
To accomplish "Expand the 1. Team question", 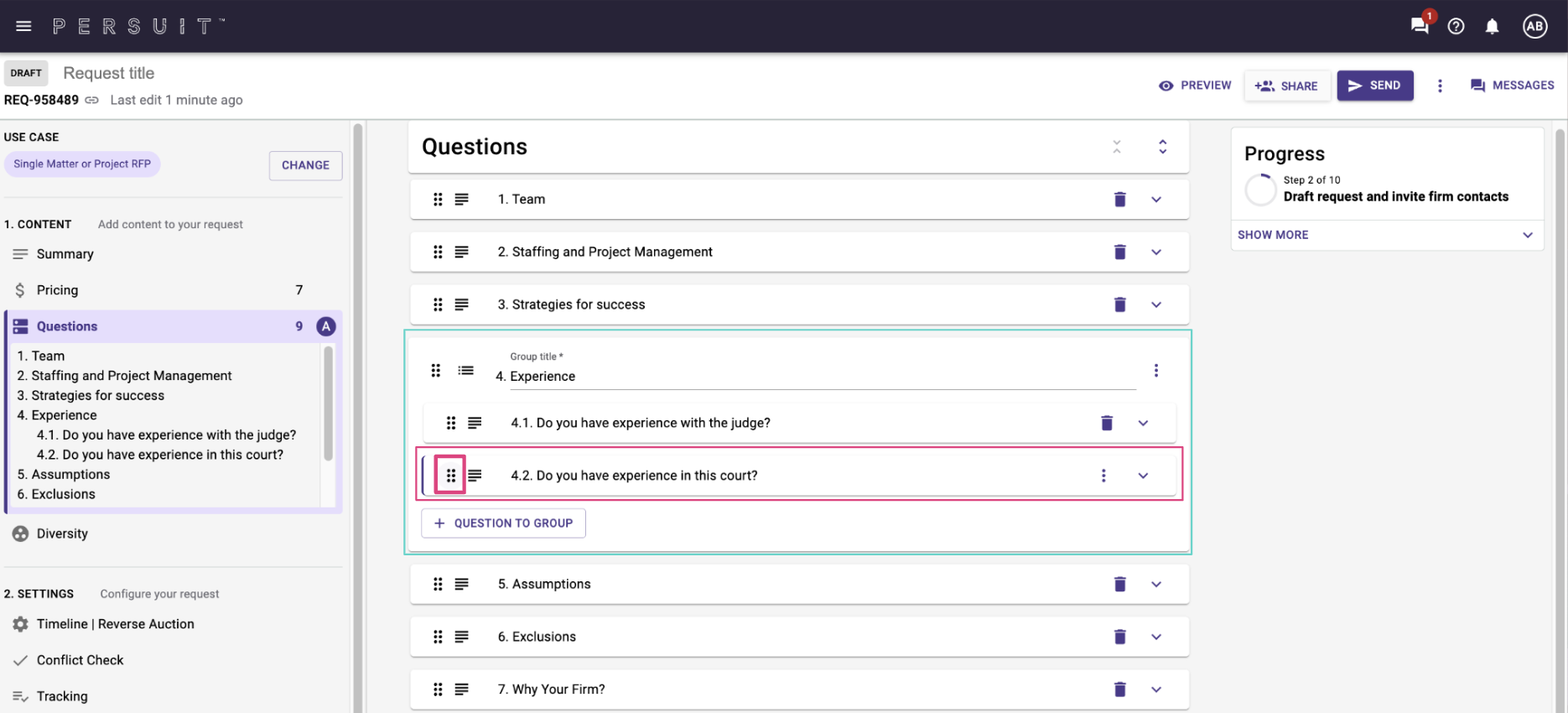I will pyautogui.click(x=1156, y=199).
